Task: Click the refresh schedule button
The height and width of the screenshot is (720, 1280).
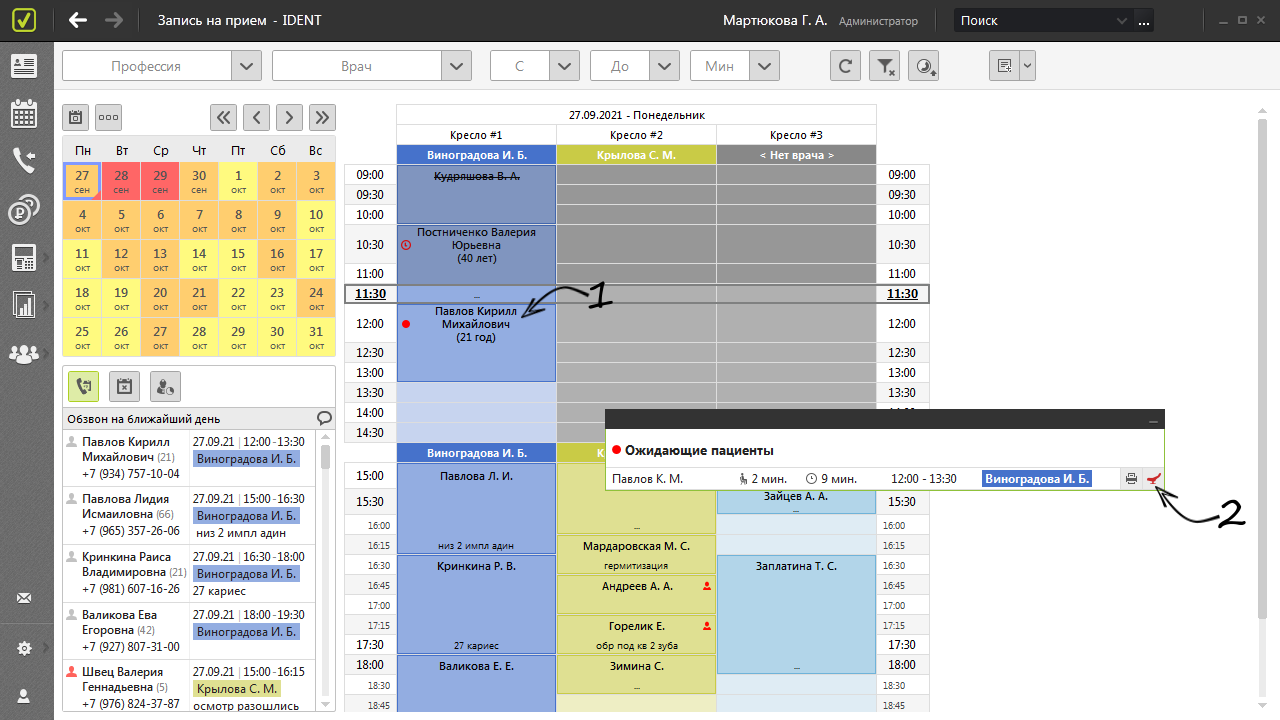Action: 845,66
